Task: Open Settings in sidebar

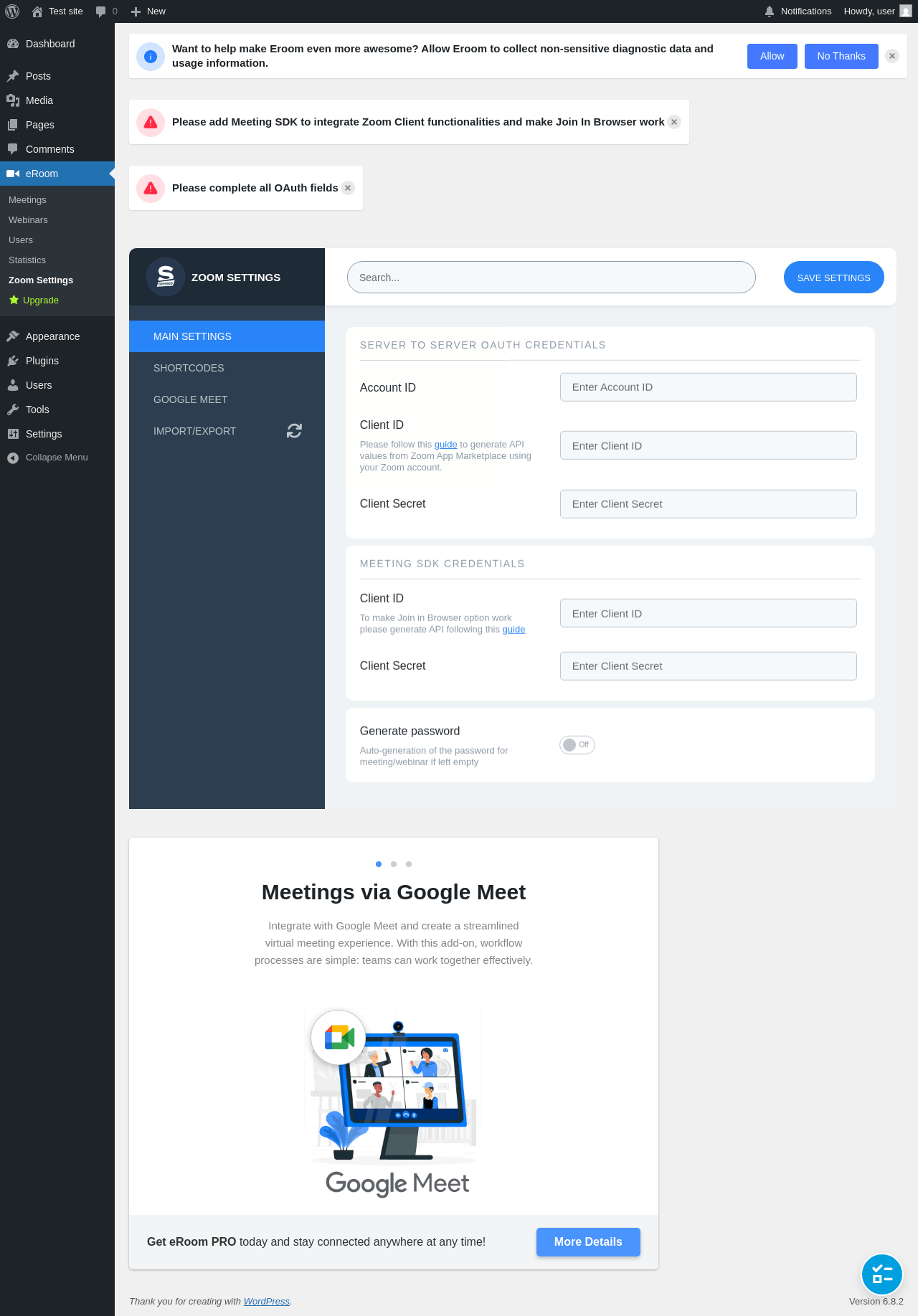Action: (x=57, y=434)
